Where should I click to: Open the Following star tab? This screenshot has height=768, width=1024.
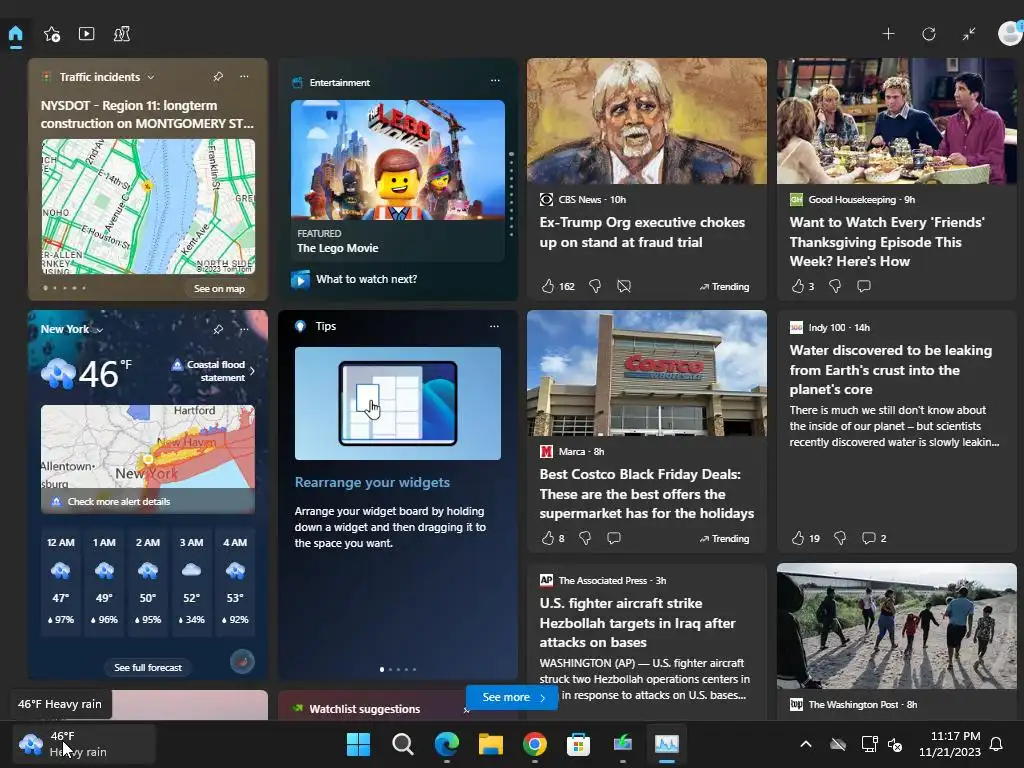[52, 34]
